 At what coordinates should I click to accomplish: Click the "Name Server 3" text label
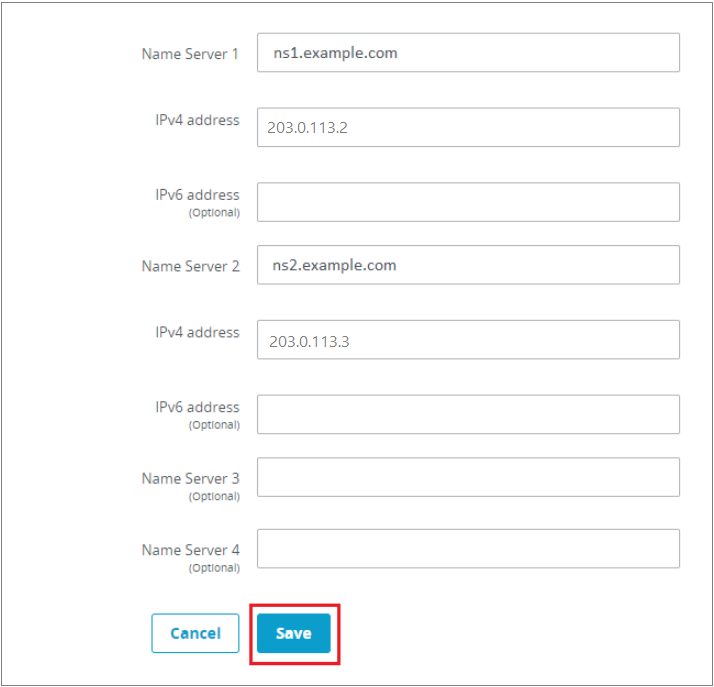pyautogui.click(x=190, y=478)
